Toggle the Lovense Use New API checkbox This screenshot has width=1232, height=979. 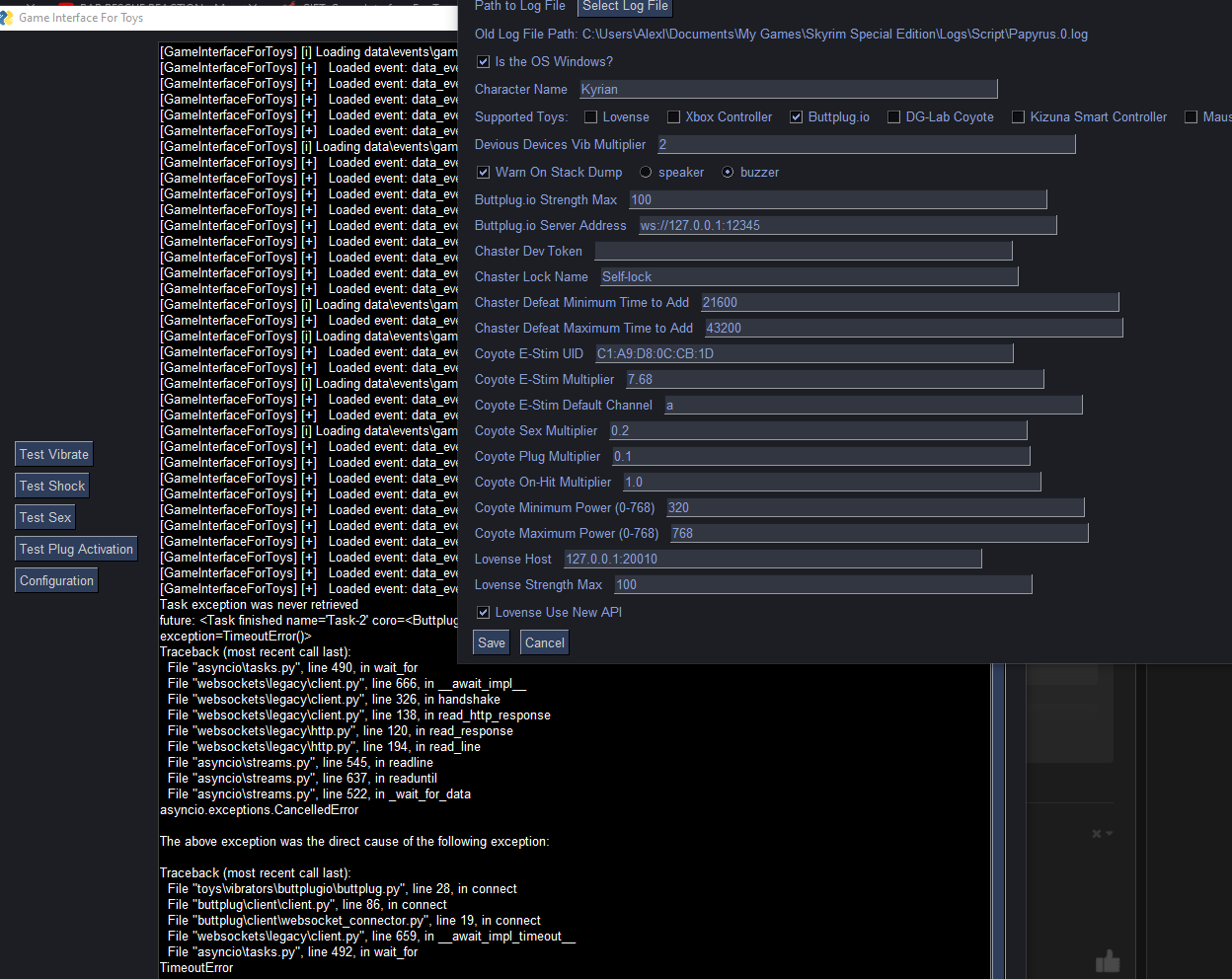[x=484, y=612]
